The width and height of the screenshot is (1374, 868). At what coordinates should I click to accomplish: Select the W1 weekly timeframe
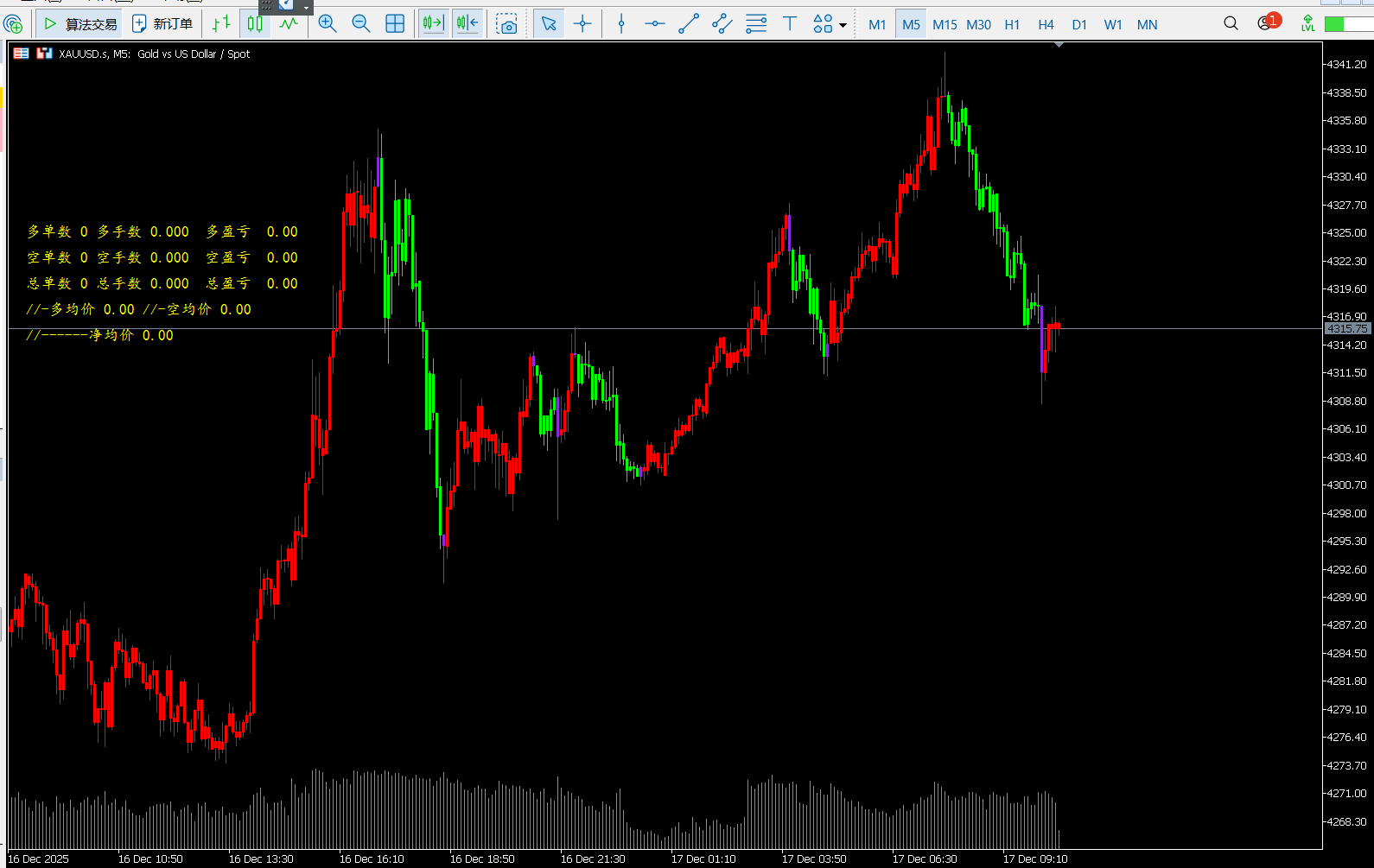click(1113, 25)
